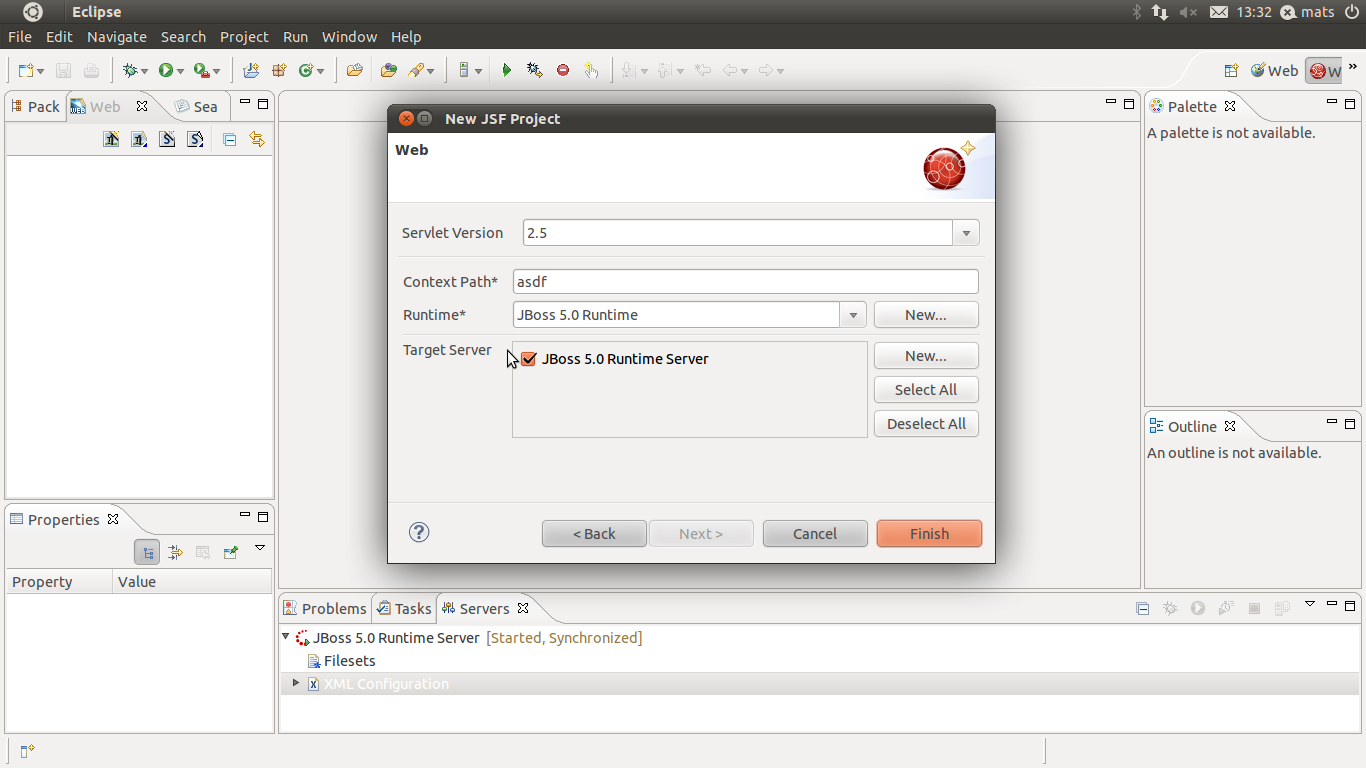1366x768 pixels.
Task: Click the Back button
Action: (594, 533)
